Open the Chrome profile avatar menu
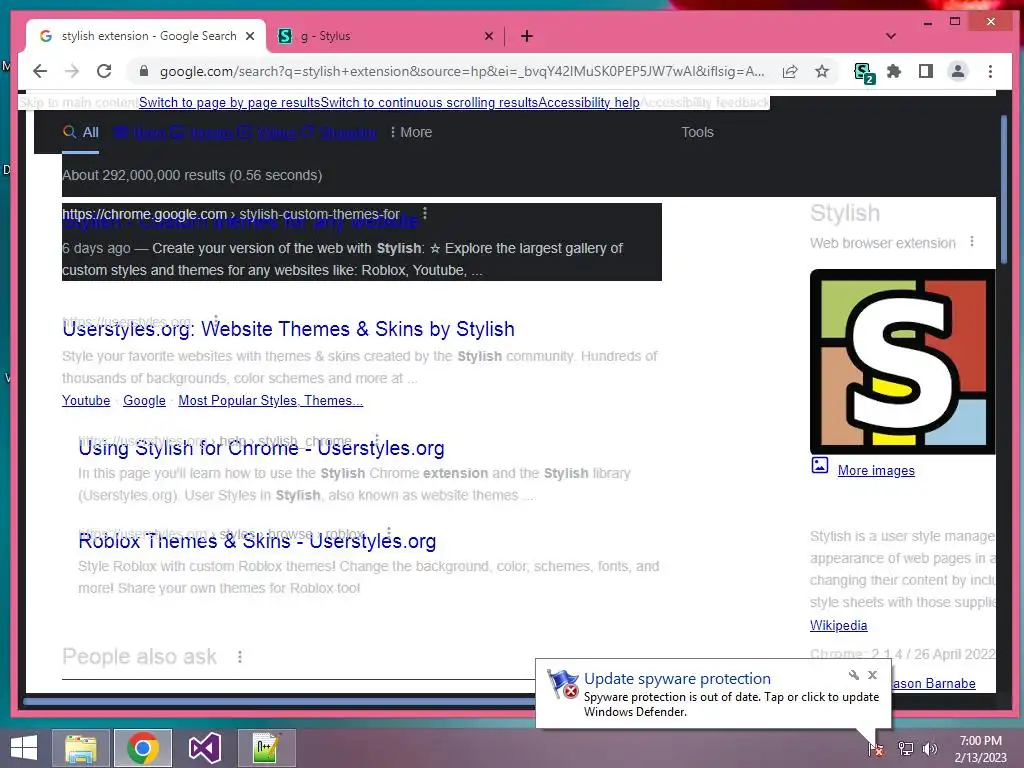 958,71
